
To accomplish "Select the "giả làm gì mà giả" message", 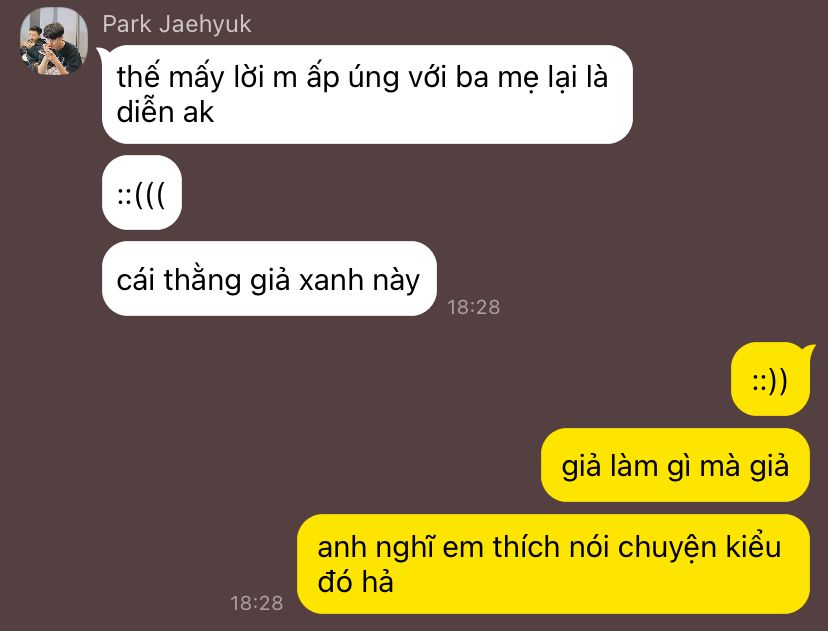I will coord(675,465).
